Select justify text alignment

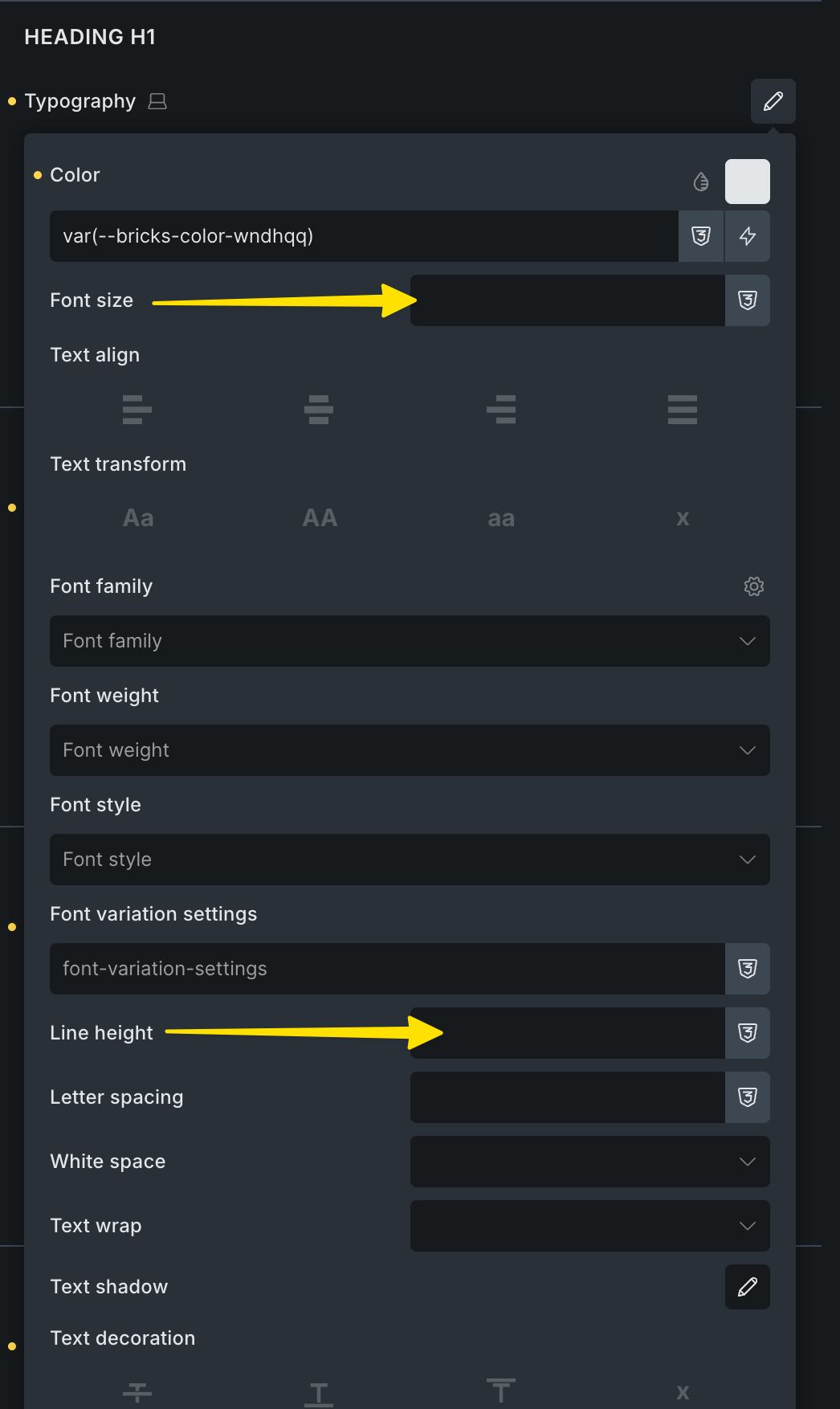coord(682,410)
